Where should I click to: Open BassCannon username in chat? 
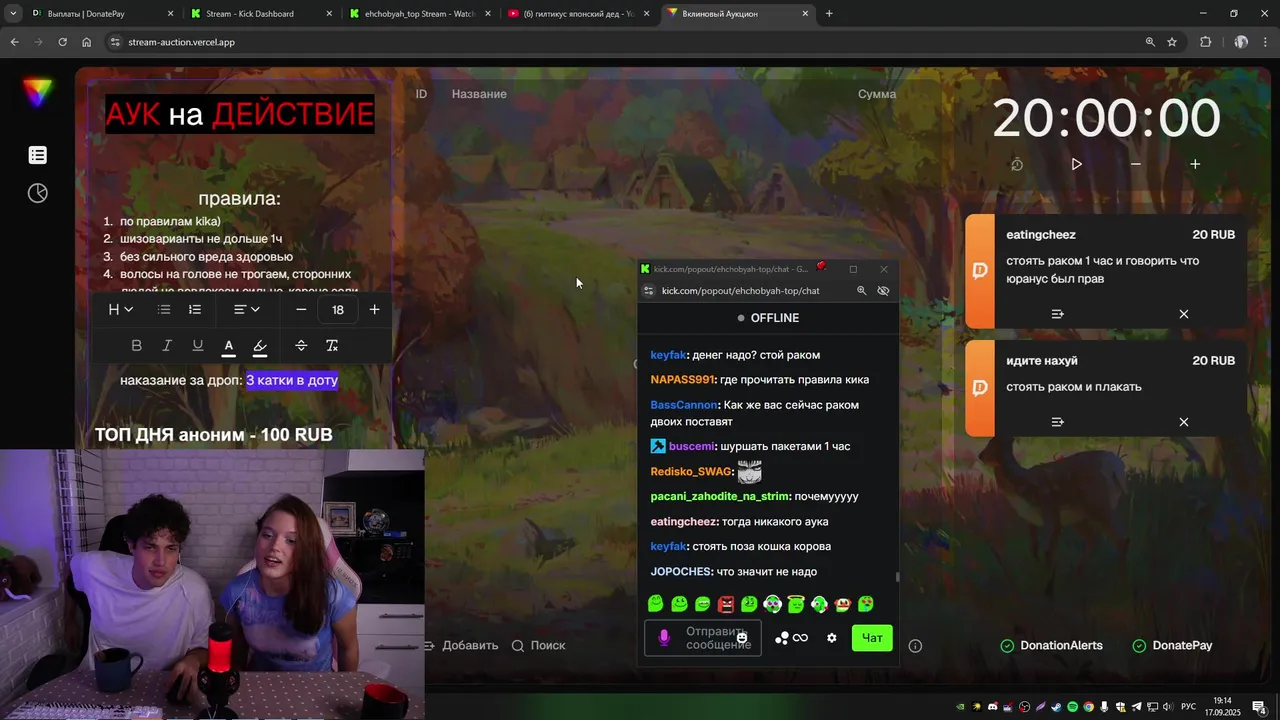point(684,405)
